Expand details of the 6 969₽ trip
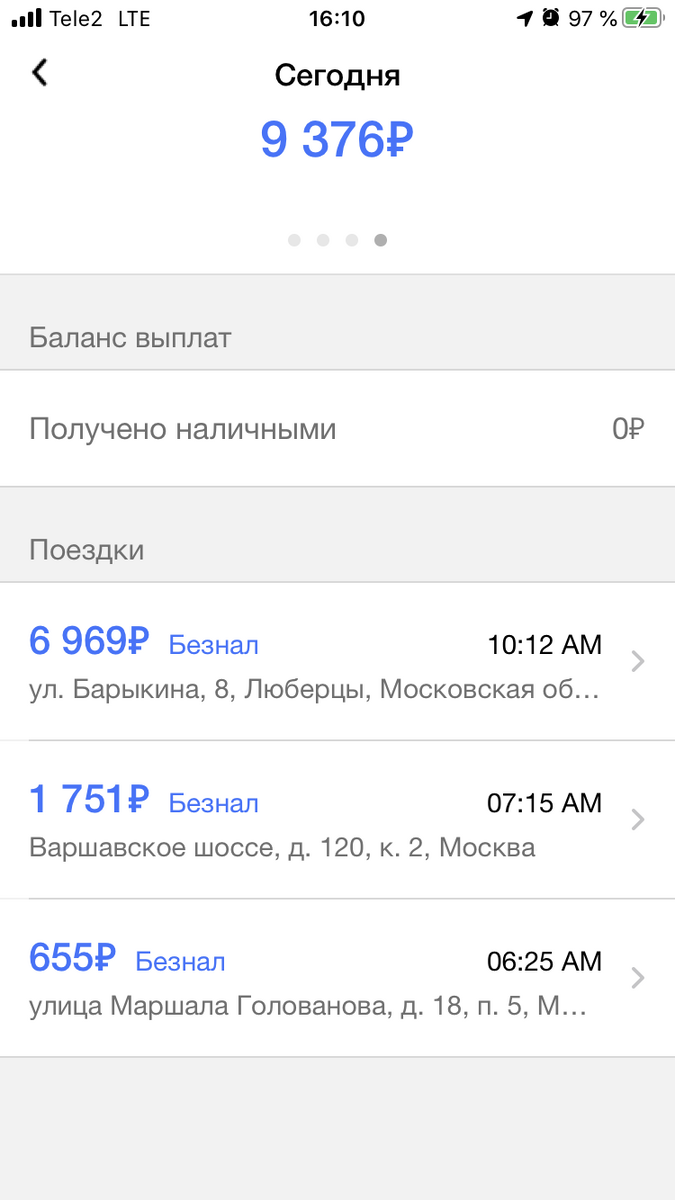 pos(637,661)
